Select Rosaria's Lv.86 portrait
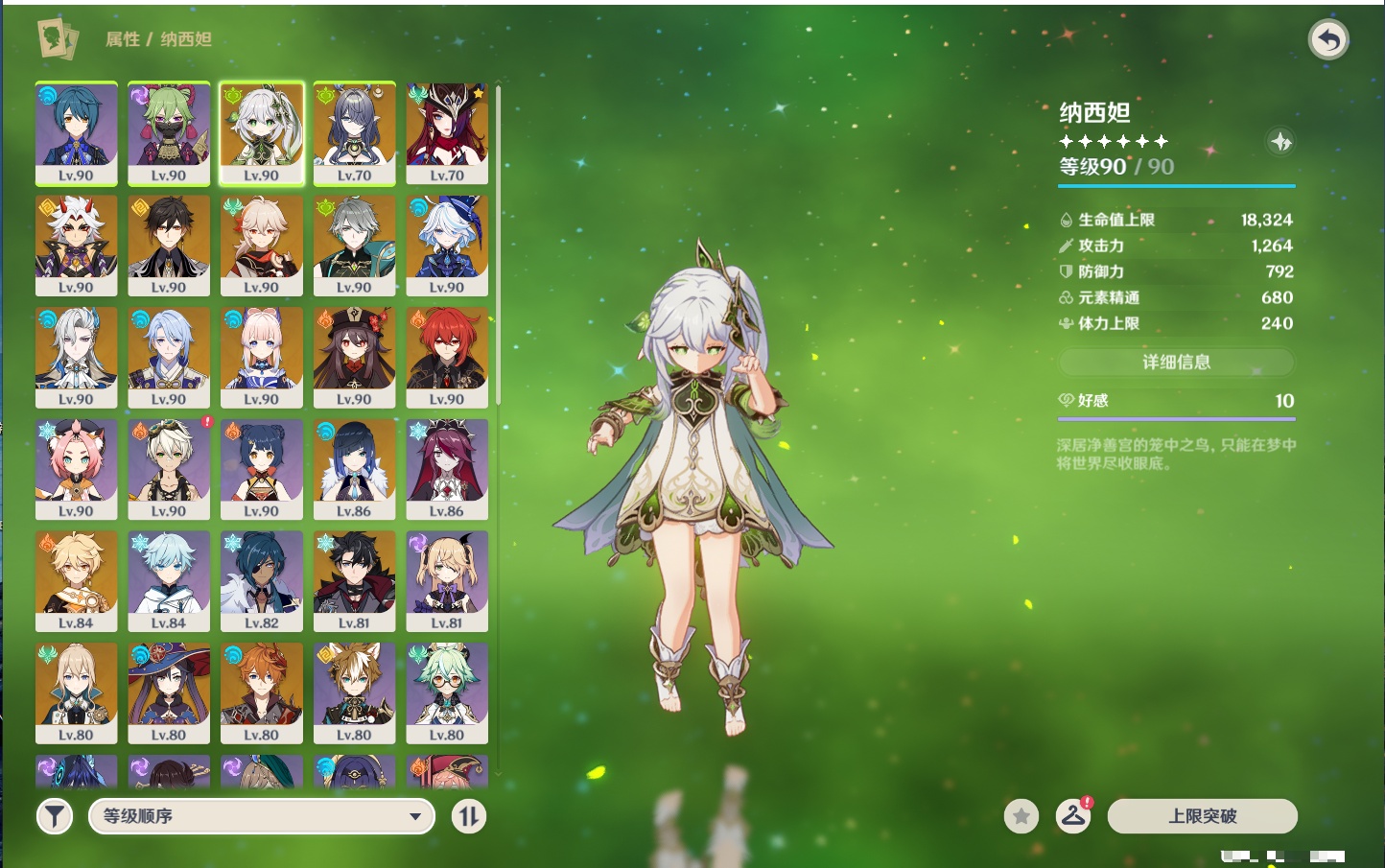 click(447, 470)
